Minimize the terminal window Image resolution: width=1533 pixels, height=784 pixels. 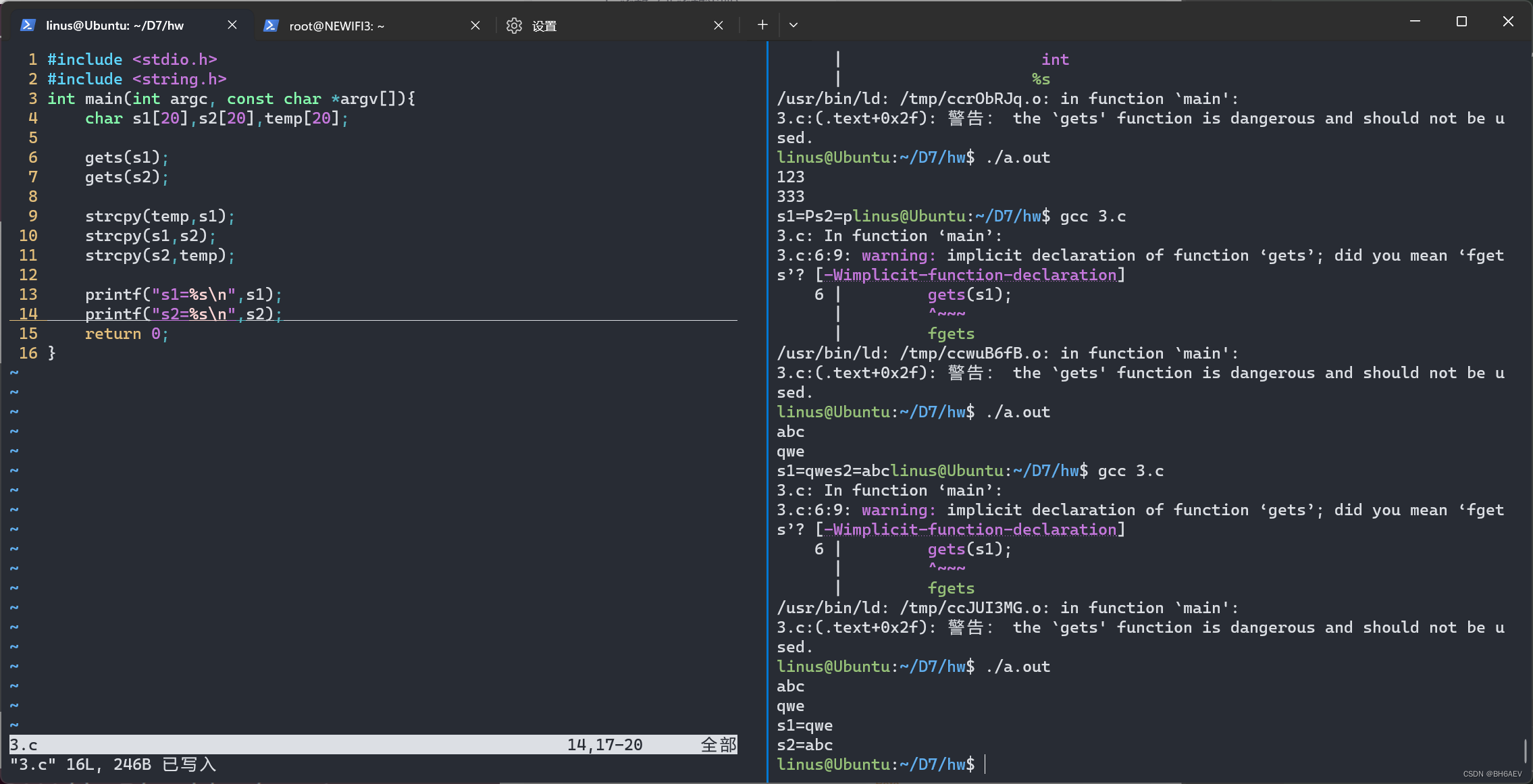[x=1415, y=22]
